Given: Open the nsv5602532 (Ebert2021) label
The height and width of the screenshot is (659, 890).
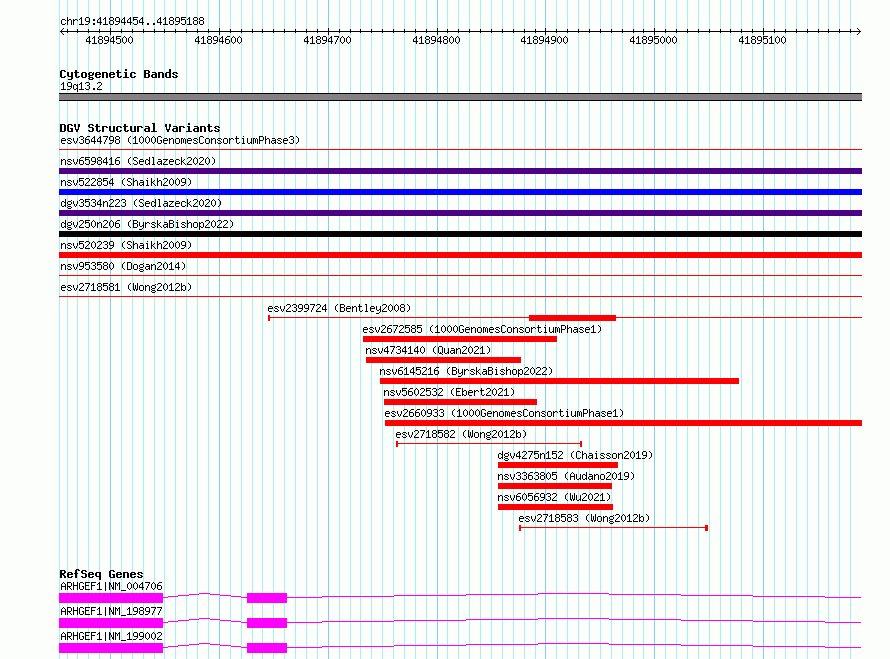Looking at the screenshot, I should click(449, 392).
